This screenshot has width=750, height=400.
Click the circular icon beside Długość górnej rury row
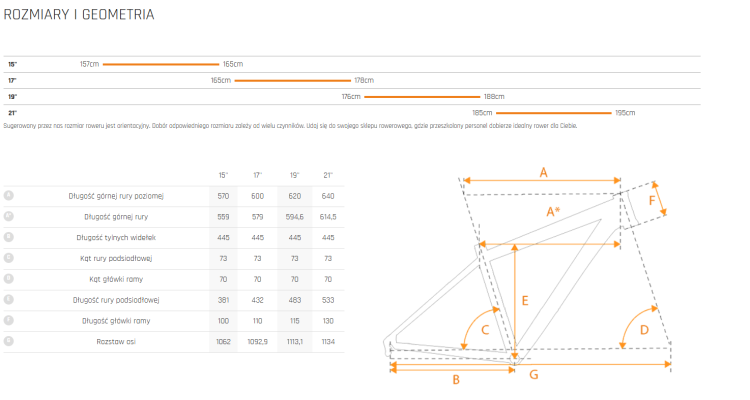click(9, 216)
